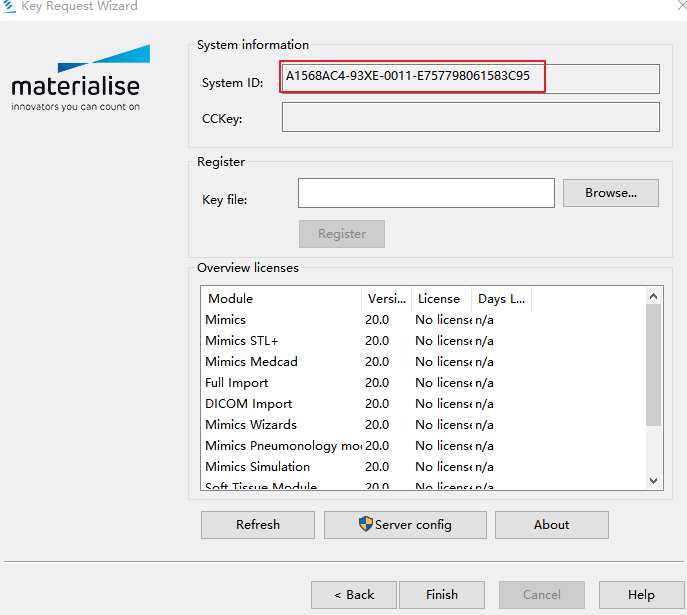Viewport: 687px width, 615px height.
Task: Click the Days L... column header
Action: pos(501,299)
